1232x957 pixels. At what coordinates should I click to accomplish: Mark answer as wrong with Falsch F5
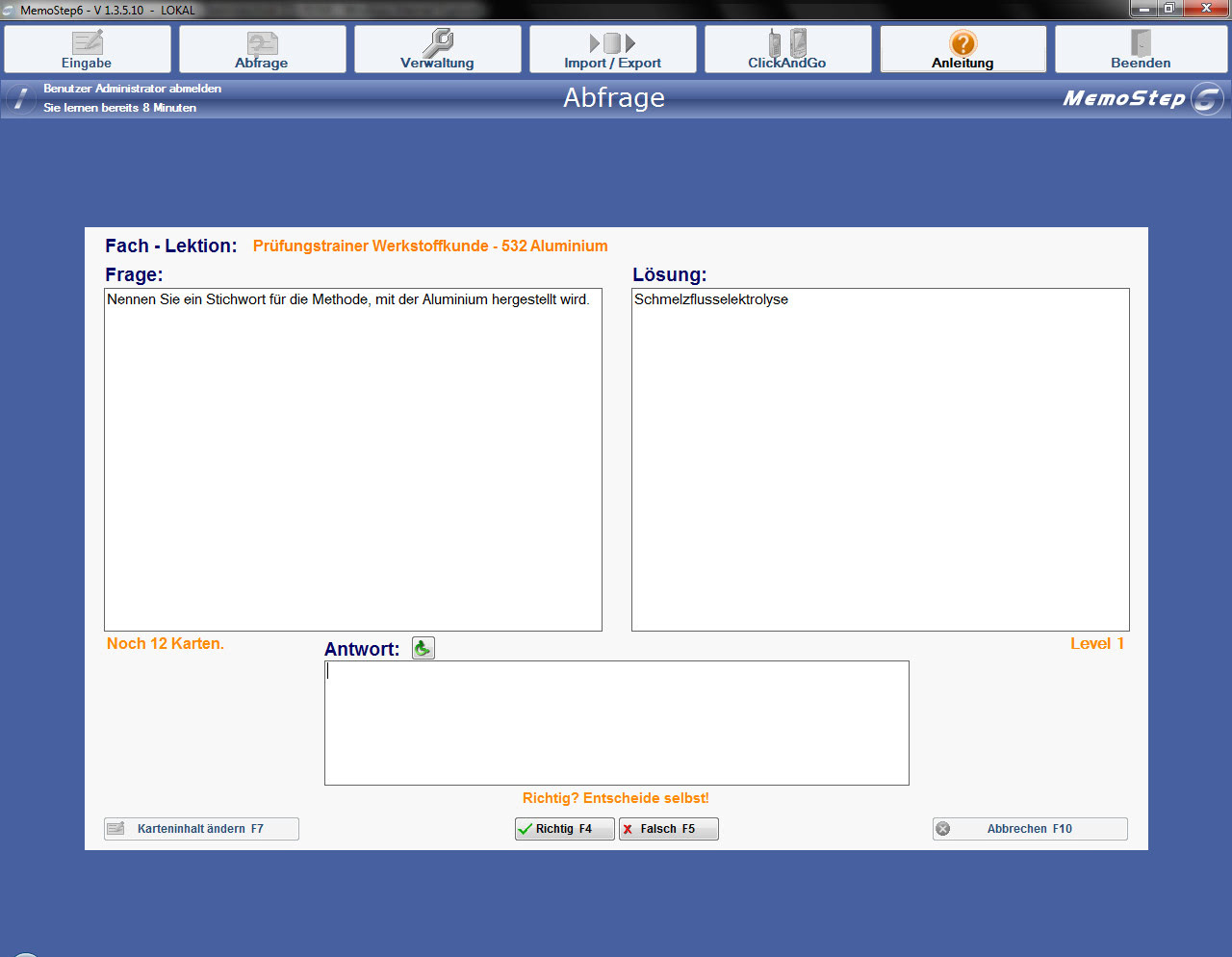point(668,829)
